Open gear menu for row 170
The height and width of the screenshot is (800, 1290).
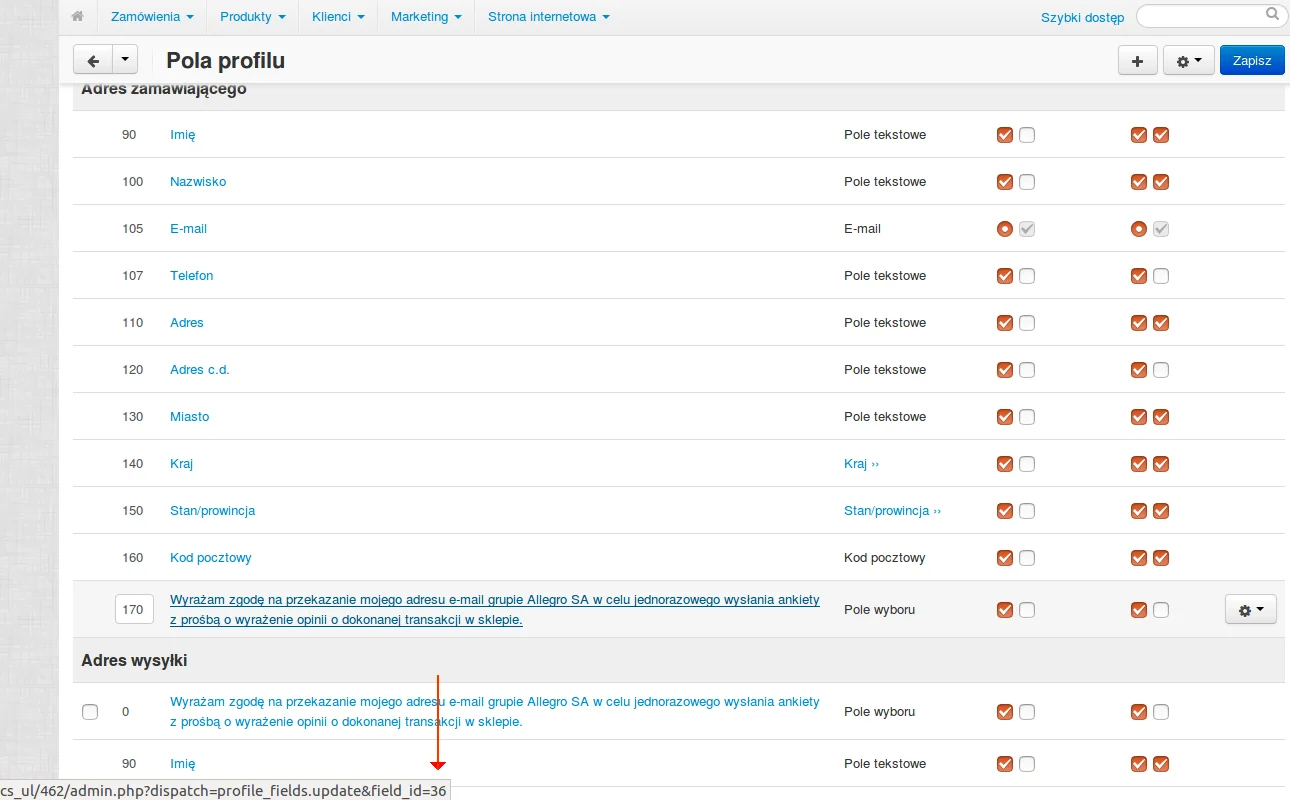point(1250,609)
